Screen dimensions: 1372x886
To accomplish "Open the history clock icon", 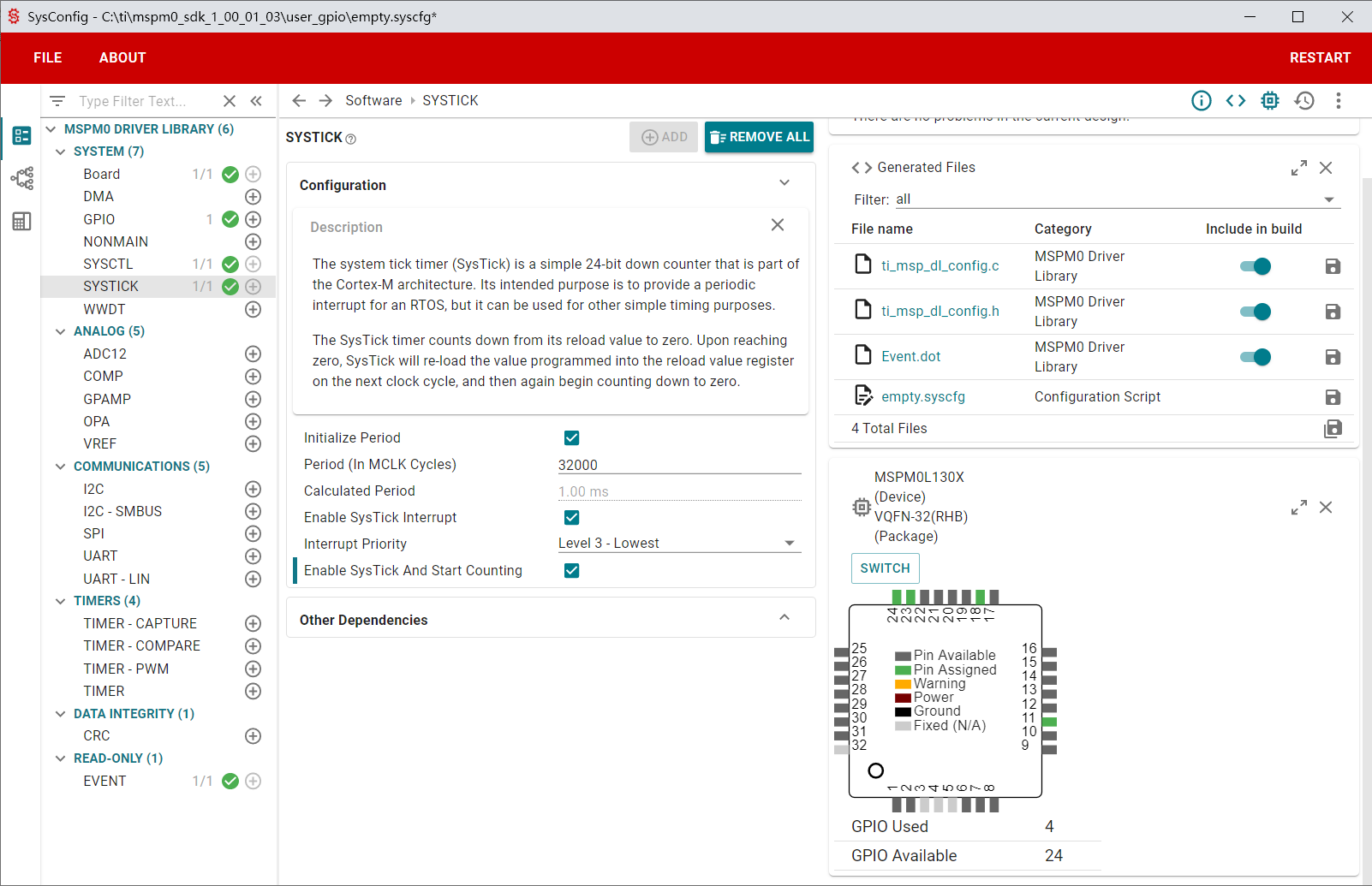I will [x=1304, y=101].
